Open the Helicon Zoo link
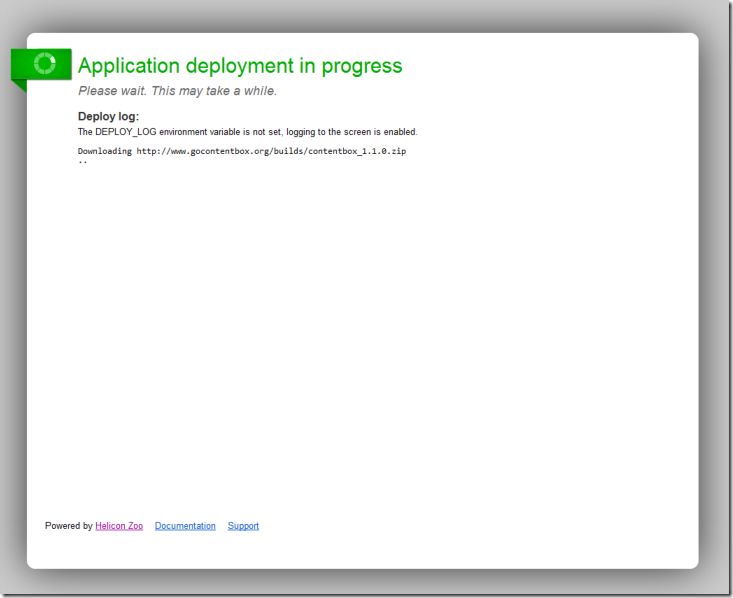 [119, 526]
